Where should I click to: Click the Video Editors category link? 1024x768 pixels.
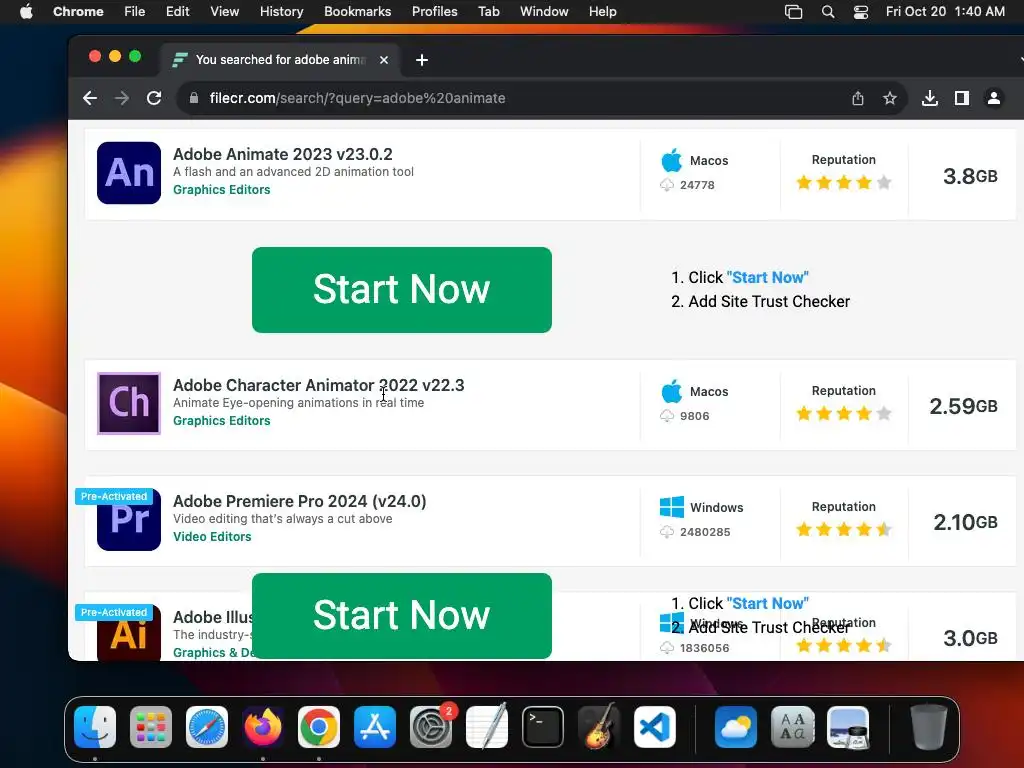coord(212,536)
